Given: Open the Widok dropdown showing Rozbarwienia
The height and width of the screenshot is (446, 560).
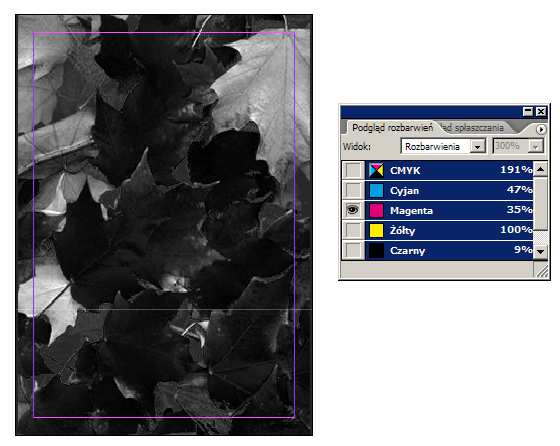Looking at the screenshot, I should (x=443, y=146).
